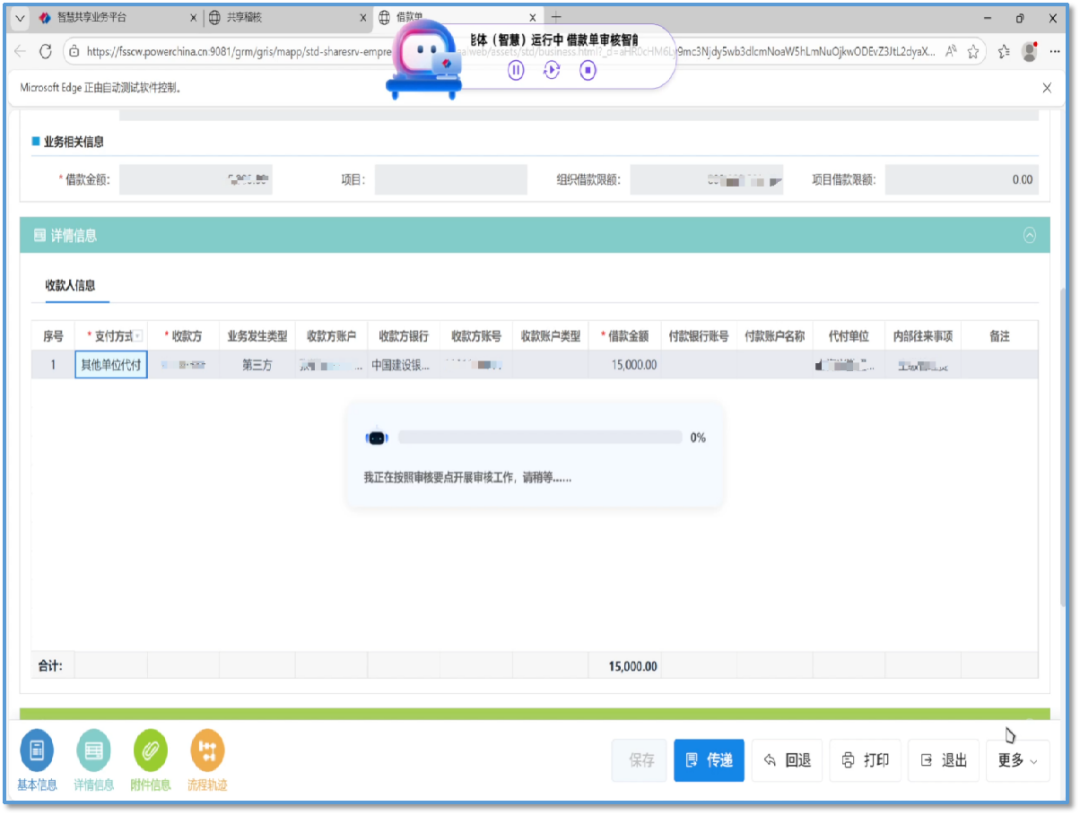Click the 项目借款限额 field showing 0.00

962,180
